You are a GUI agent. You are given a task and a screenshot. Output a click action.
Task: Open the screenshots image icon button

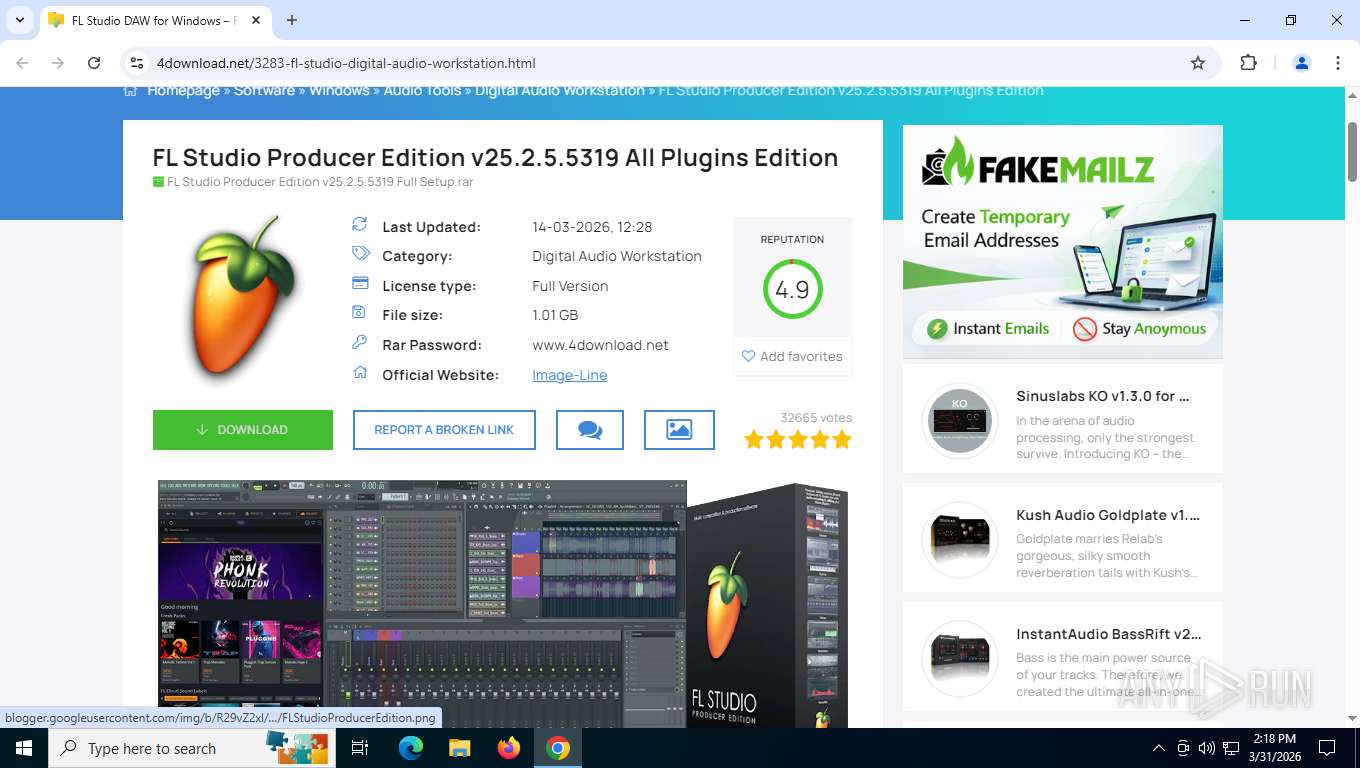pos(679,430)
